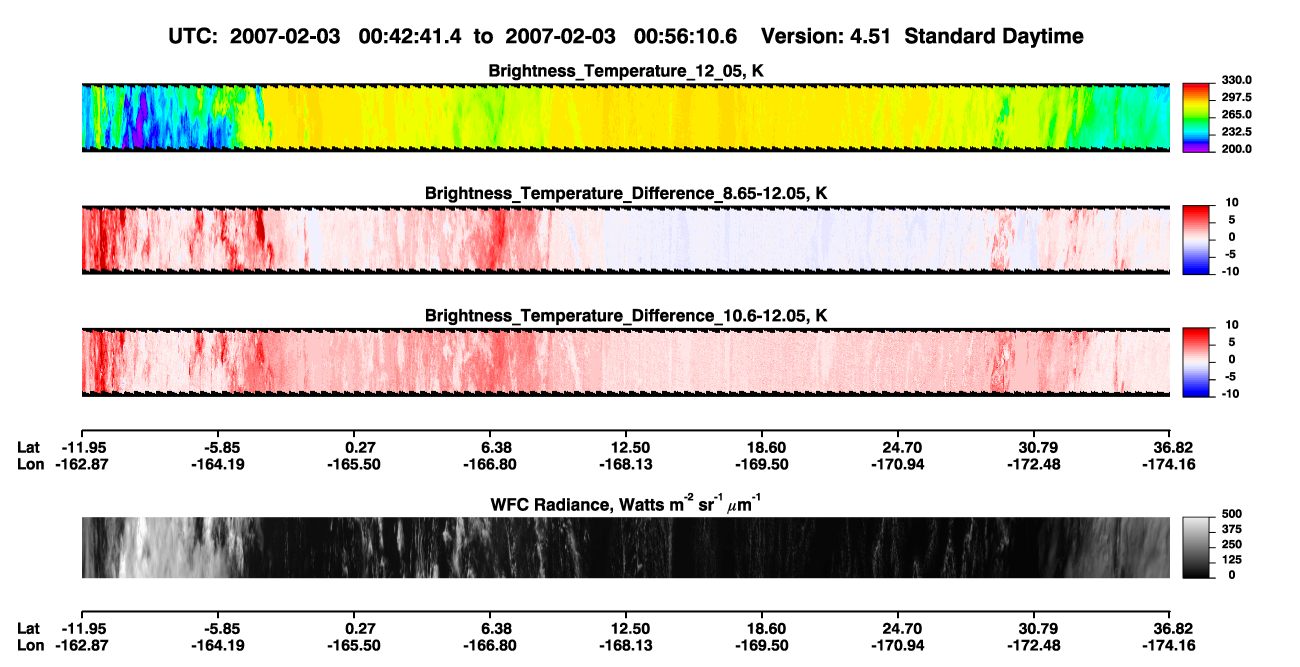Image resolution: width=1300 pixels, height=667 pixels.
Task: Click the UTC time range title text
Action: pos(454,36)
